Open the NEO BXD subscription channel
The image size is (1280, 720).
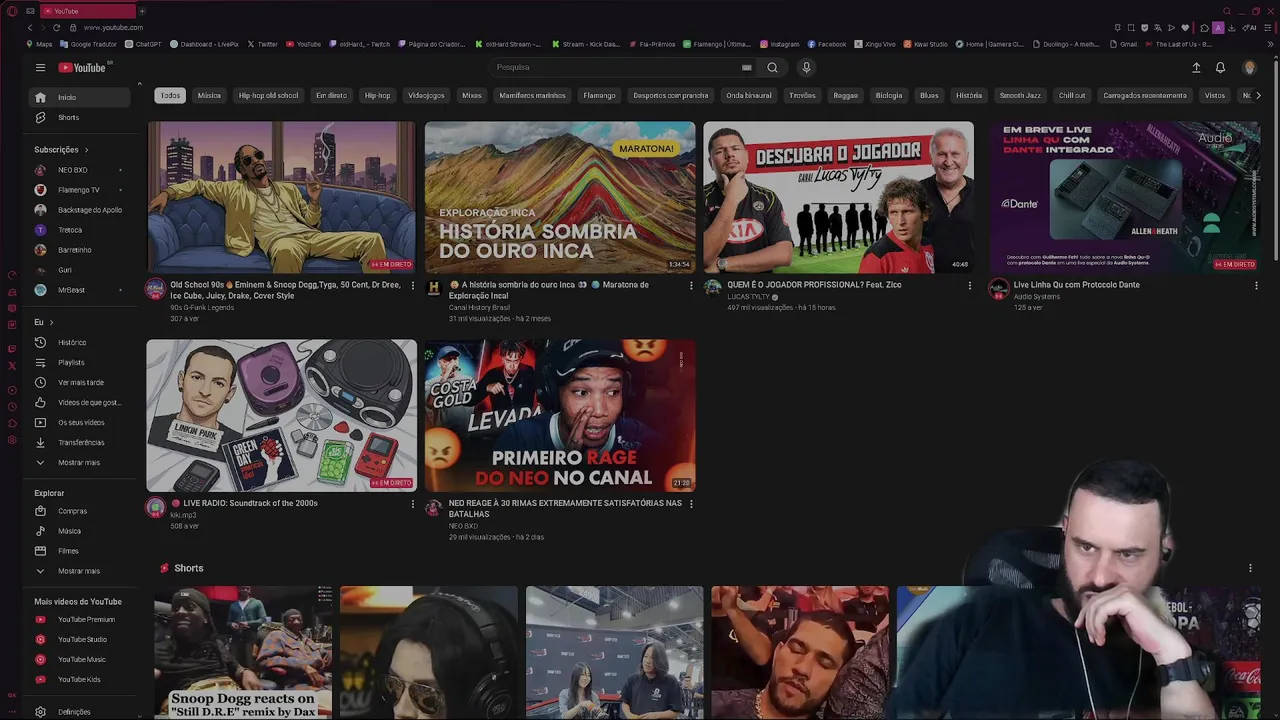pyautogui.click(x=79, y=170)
